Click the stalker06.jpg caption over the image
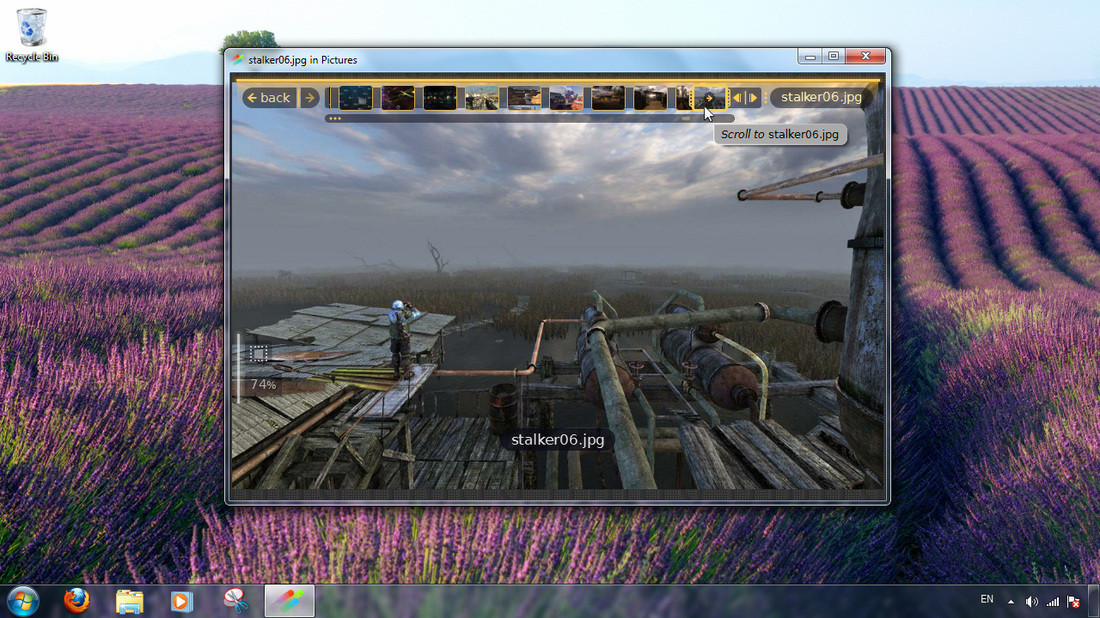The image size is (1100, 618). pos(558,440)
